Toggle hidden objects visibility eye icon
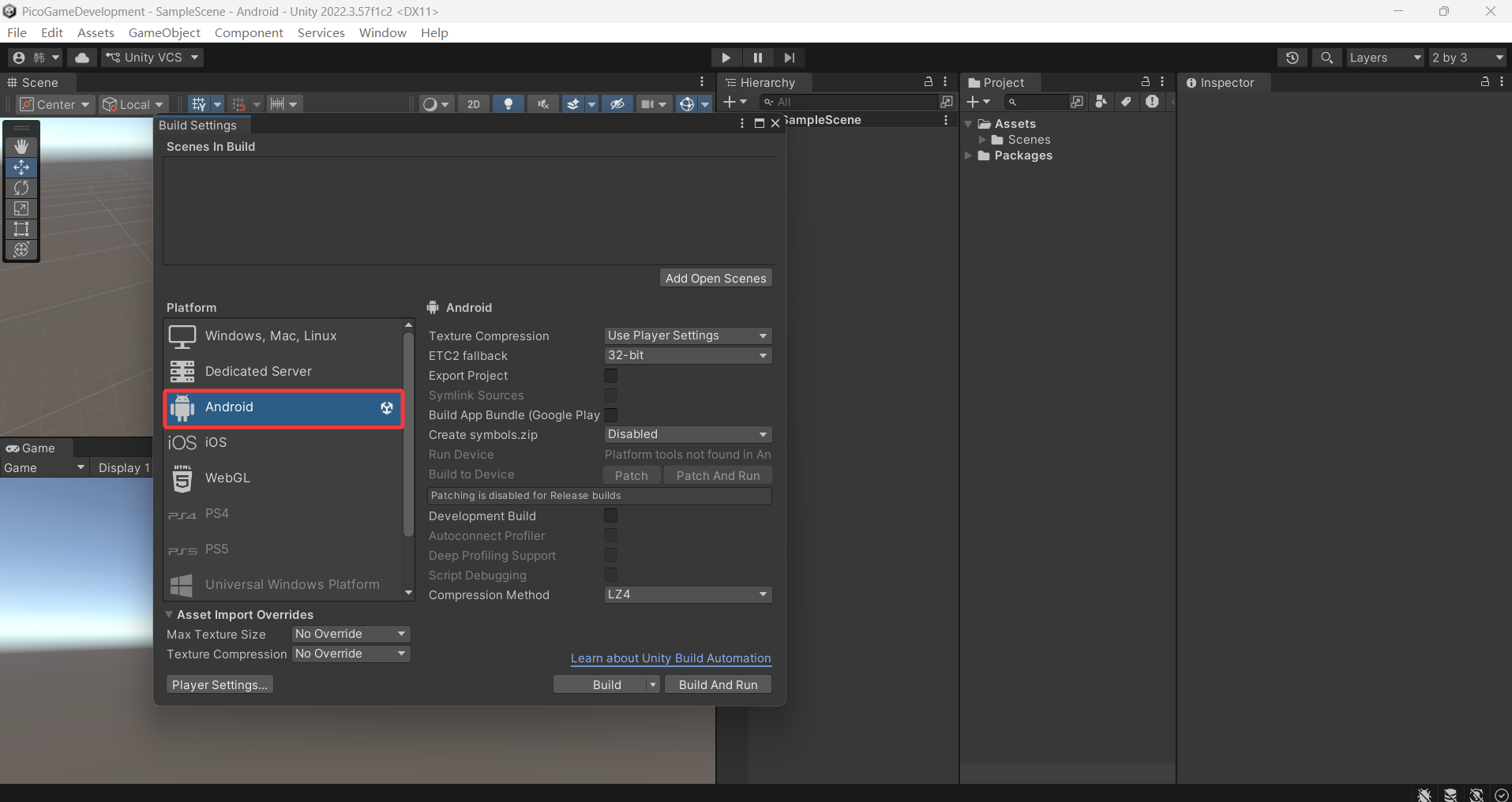The width and height of the screenshot is (1512, 802). coord(617,104)
